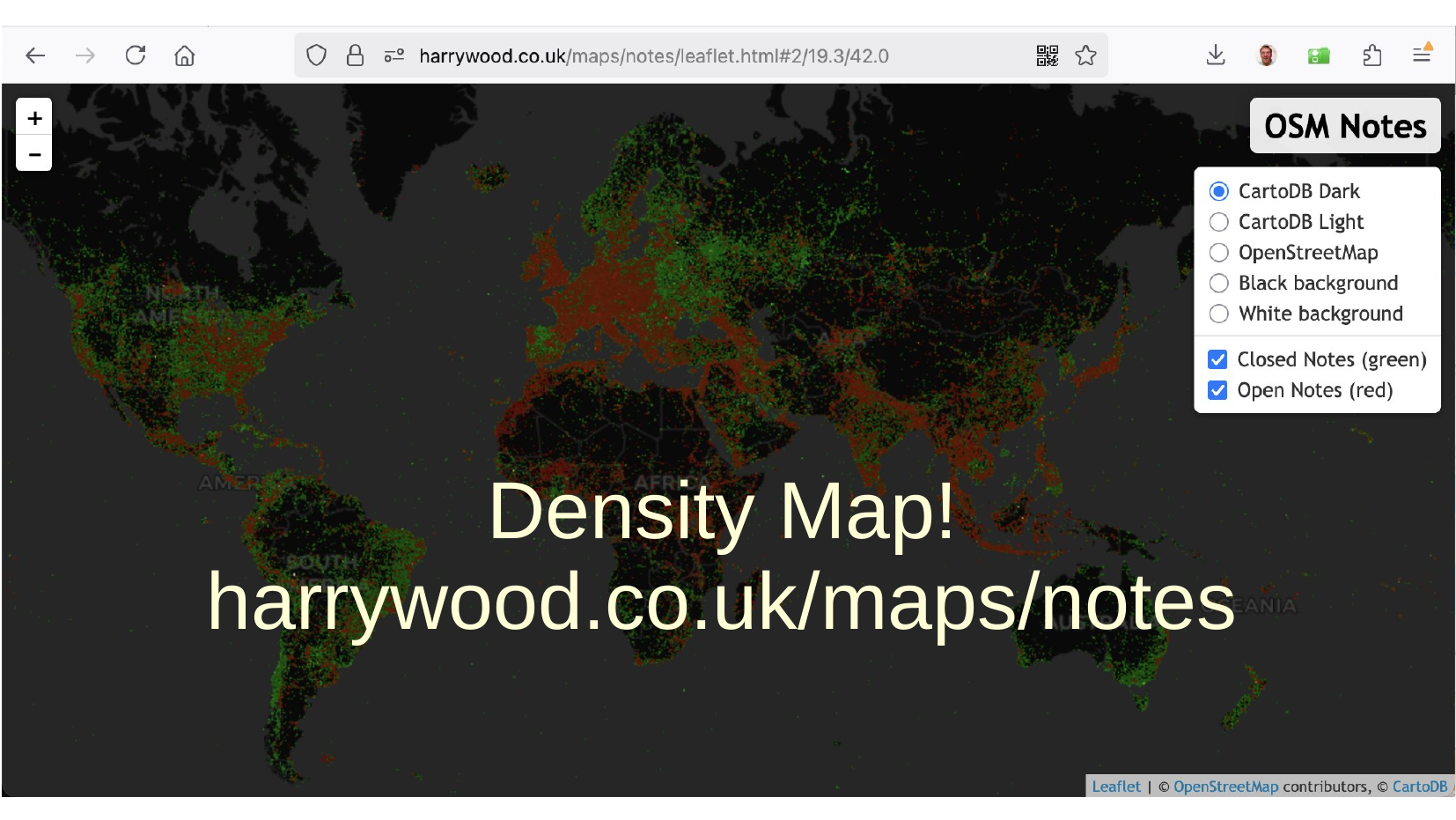This screenshot has width=1456, height=820.
Task: Open the downloads panel
Action: click(1216, 55)
